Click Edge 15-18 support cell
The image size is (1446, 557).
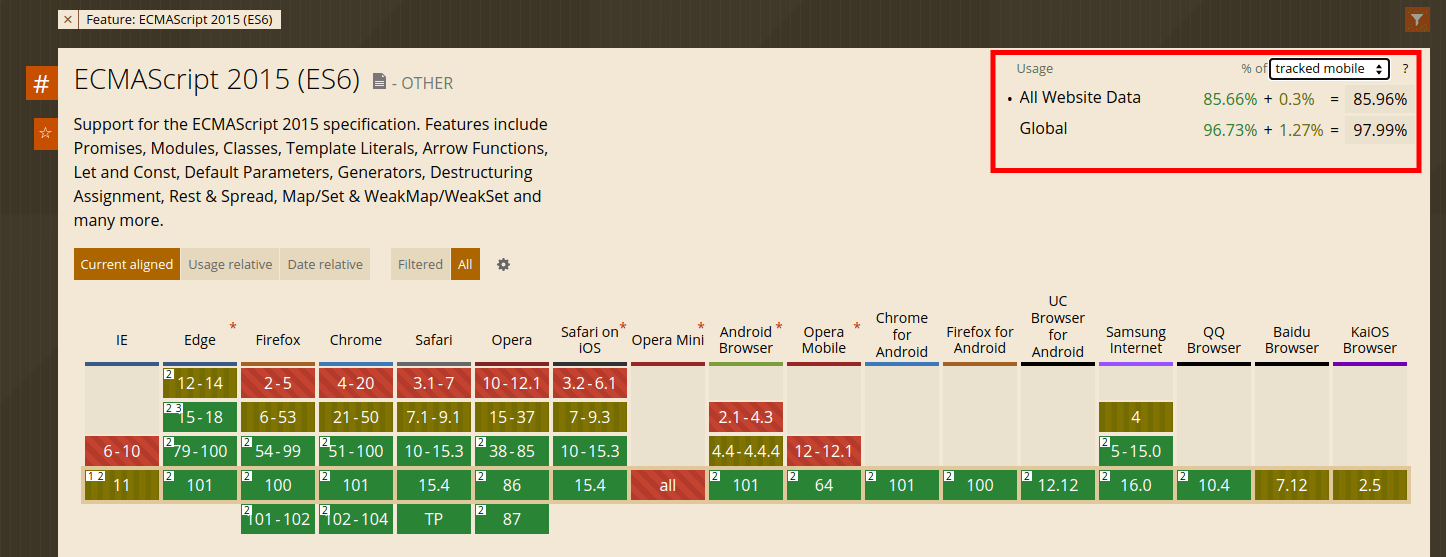(200, 417)
